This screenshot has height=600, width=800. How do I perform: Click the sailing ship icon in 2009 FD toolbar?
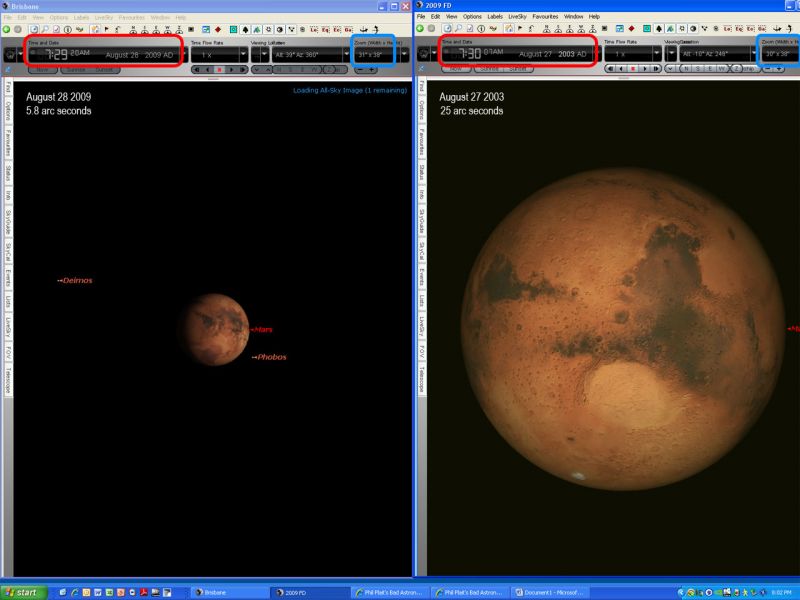click(x=777, y=29)
